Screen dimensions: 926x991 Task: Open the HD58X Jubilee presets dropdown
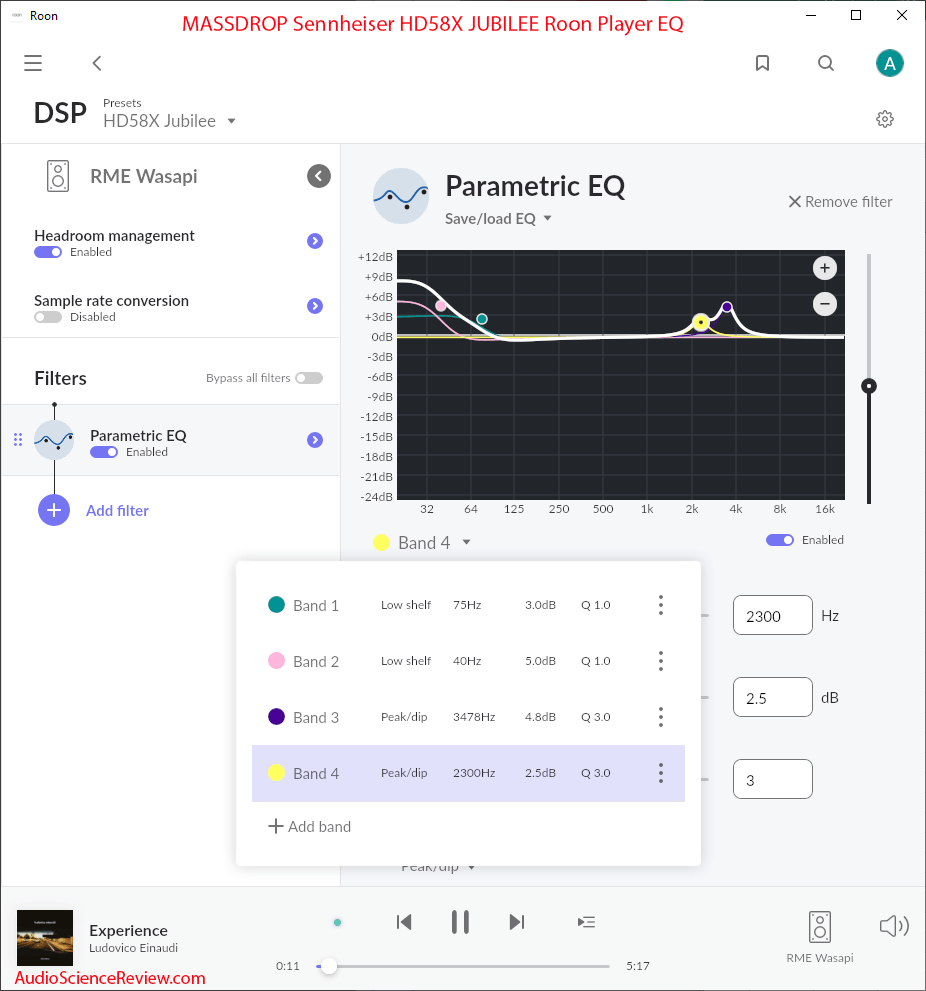169,121
